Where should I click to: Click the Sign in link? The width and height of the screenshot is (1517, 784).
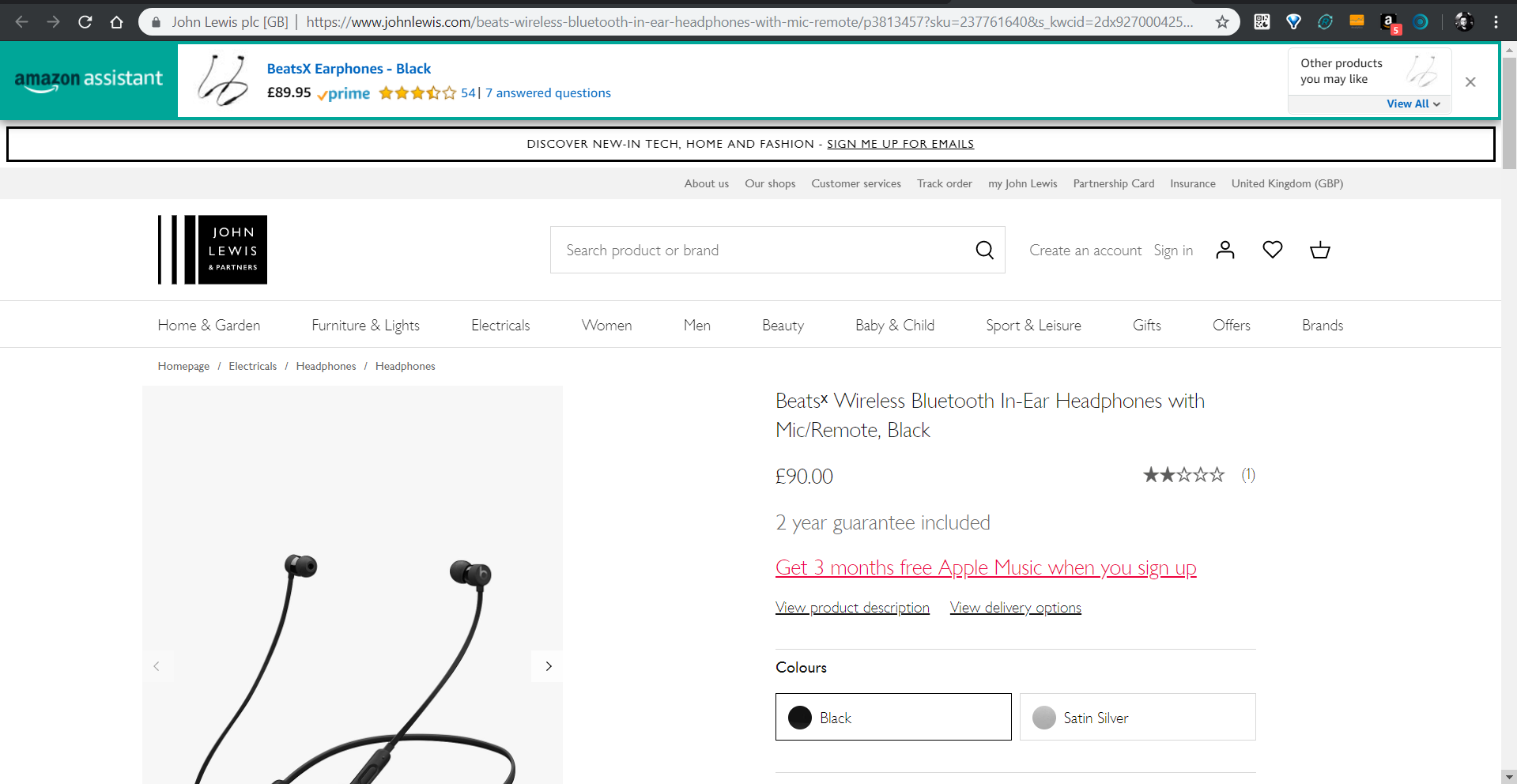(x=1173, y=250)
